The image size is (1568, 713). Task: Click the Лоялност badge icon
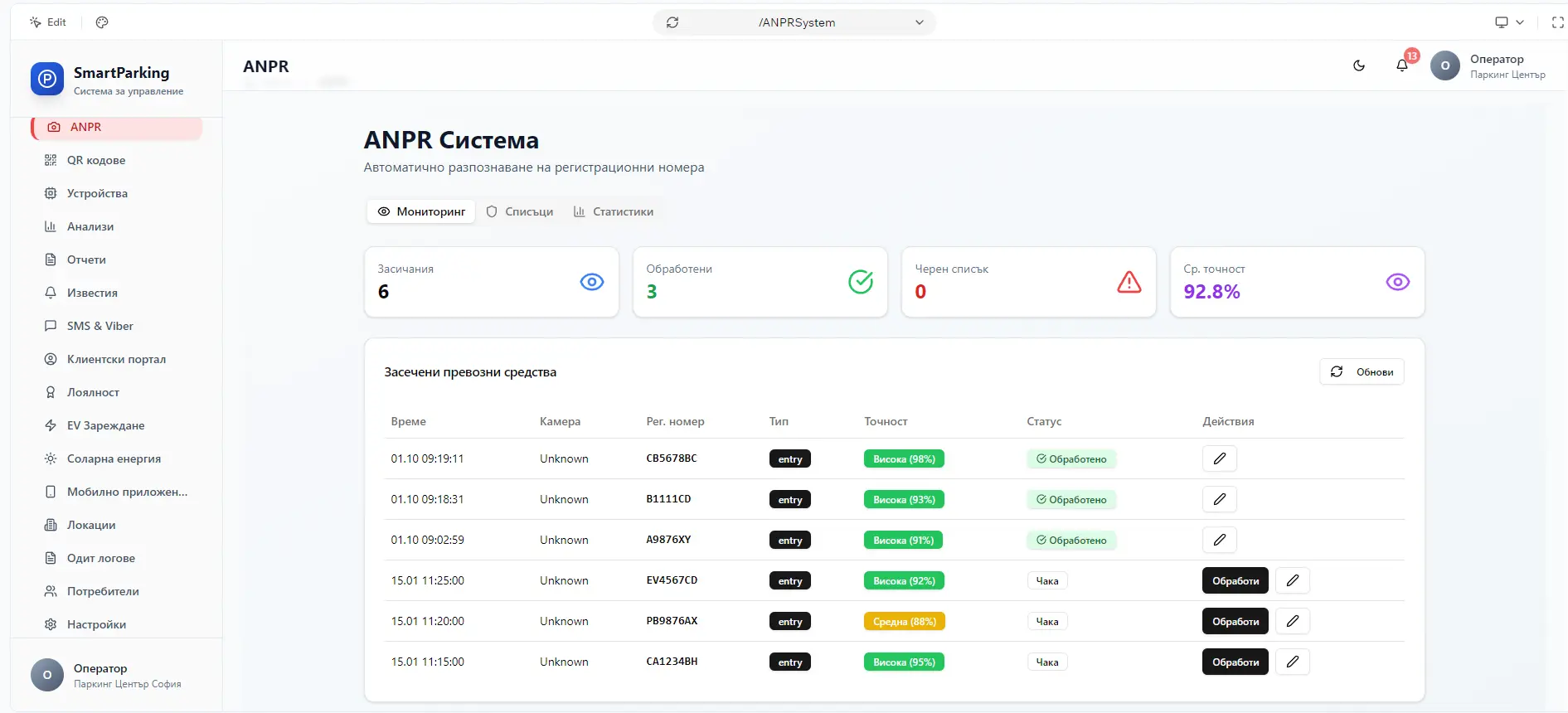(x=51, y=392)
